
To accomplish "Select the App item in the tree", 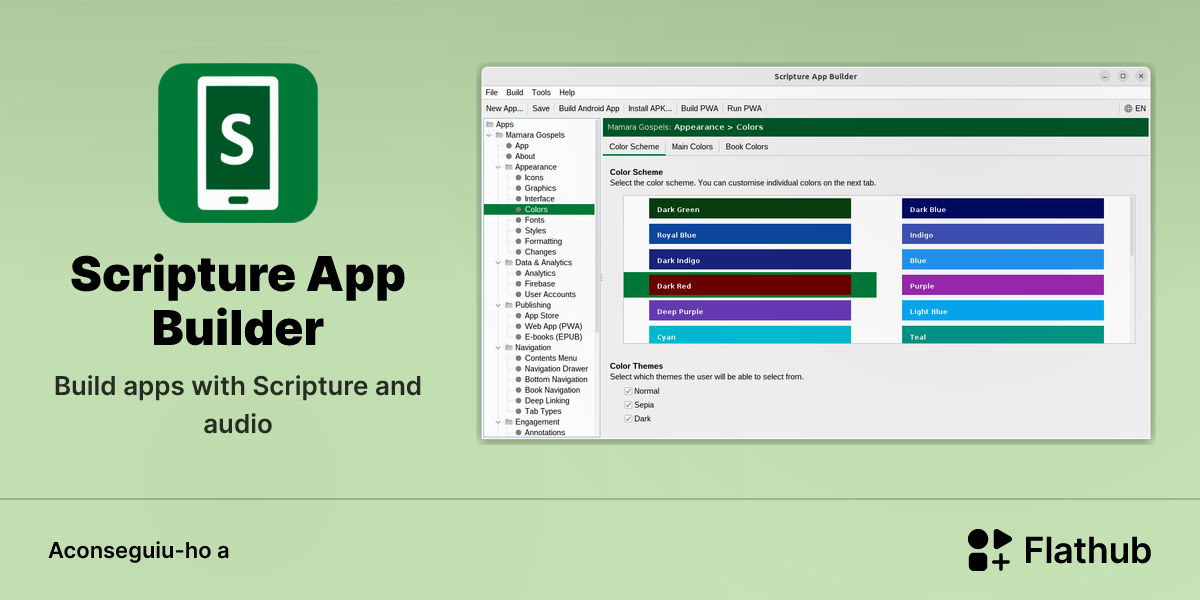I will [522, 146].
